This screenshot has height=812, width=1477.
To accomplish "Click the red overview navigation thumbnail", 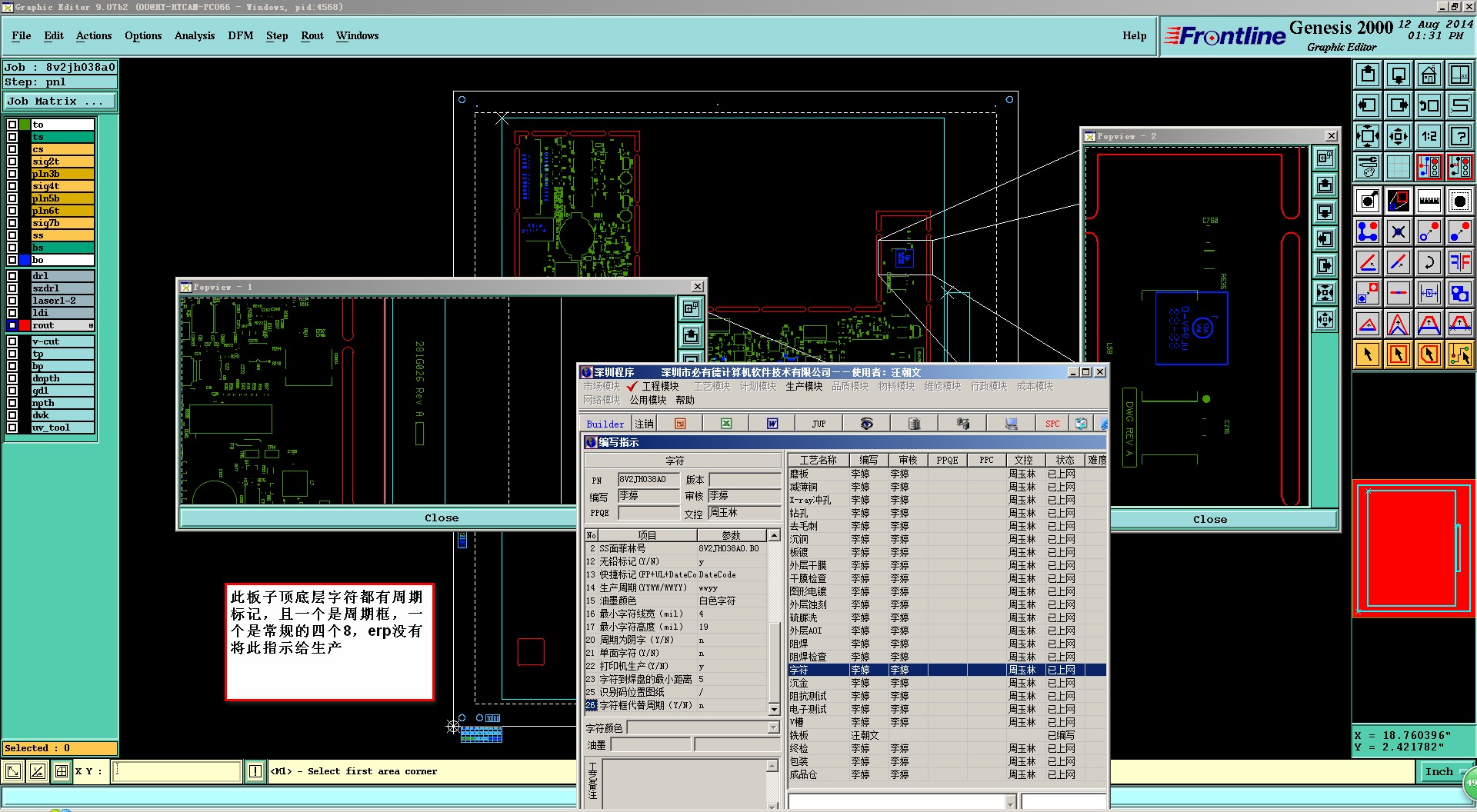I will pyautogui.click(x=1414, y=549).
